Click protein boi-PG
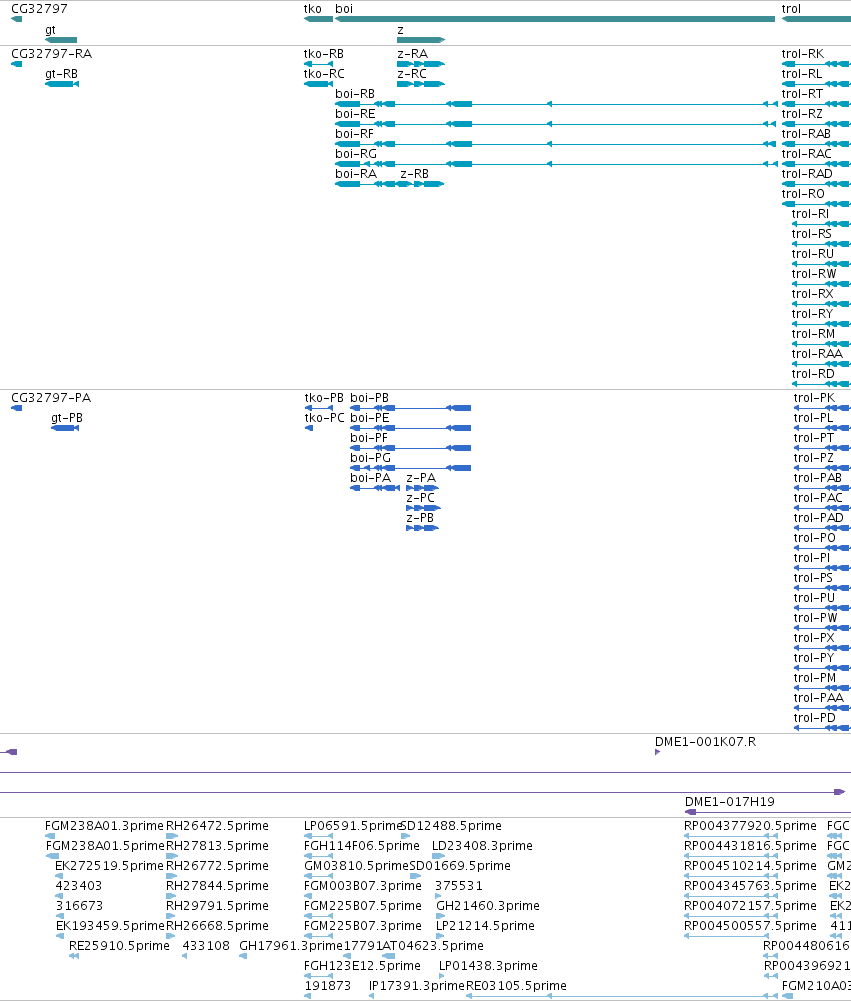851x1001 pixels. [x=410, y=468]
